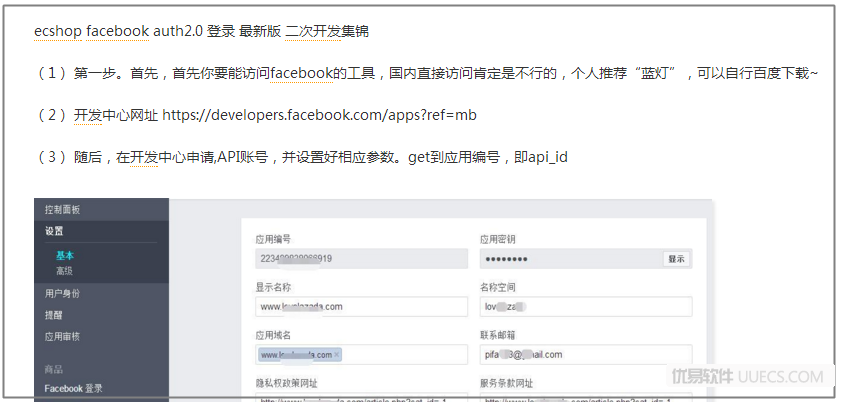Click the title 'ecshop facebook auth2.0 登录'
Image resolution: width=846 pixels, height=402 pixels.
(x=135, y=31)
